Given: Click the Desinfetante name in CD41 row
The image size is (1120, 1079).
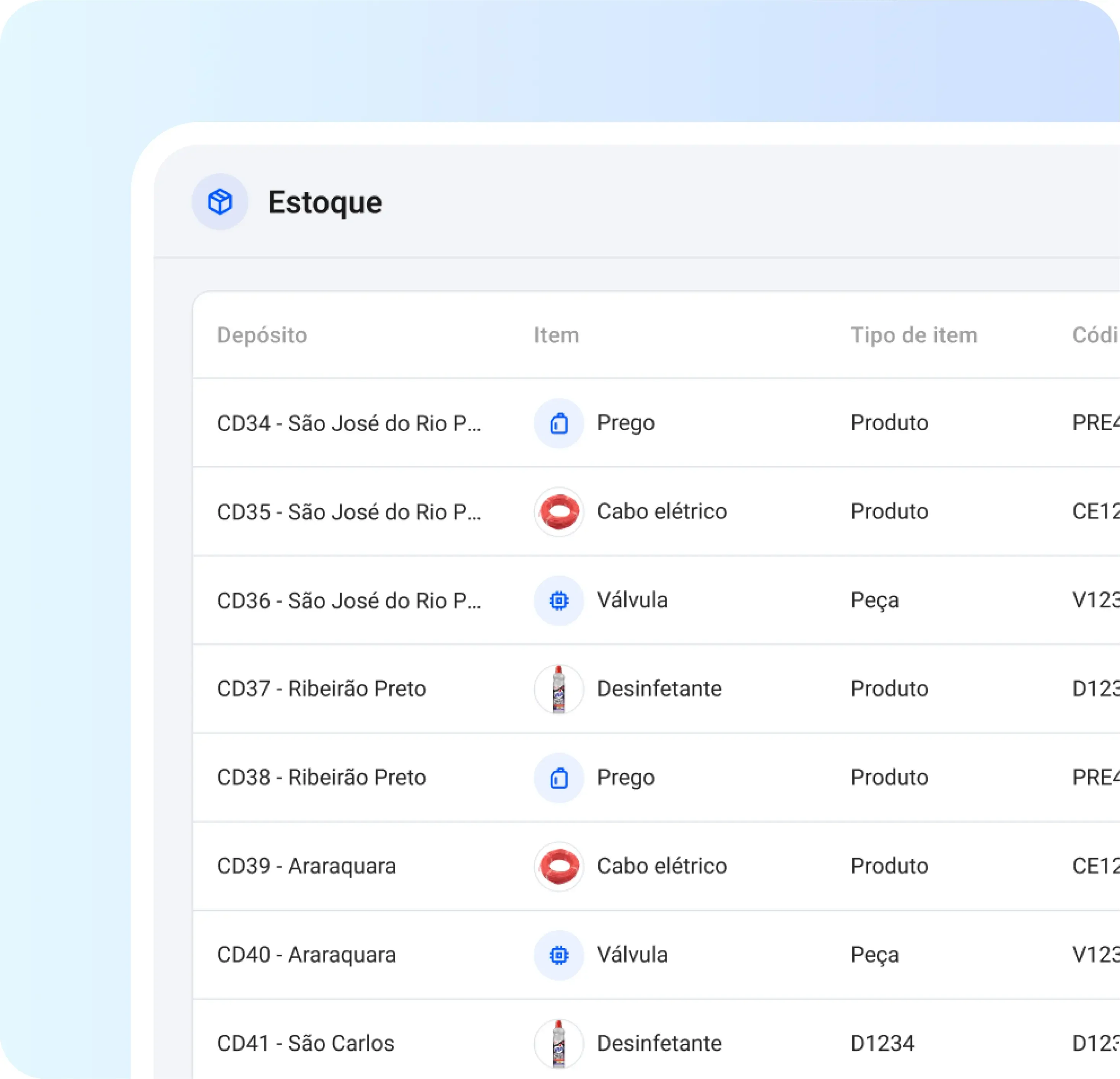Looking at the screenshot, I should click(659, 1043).
